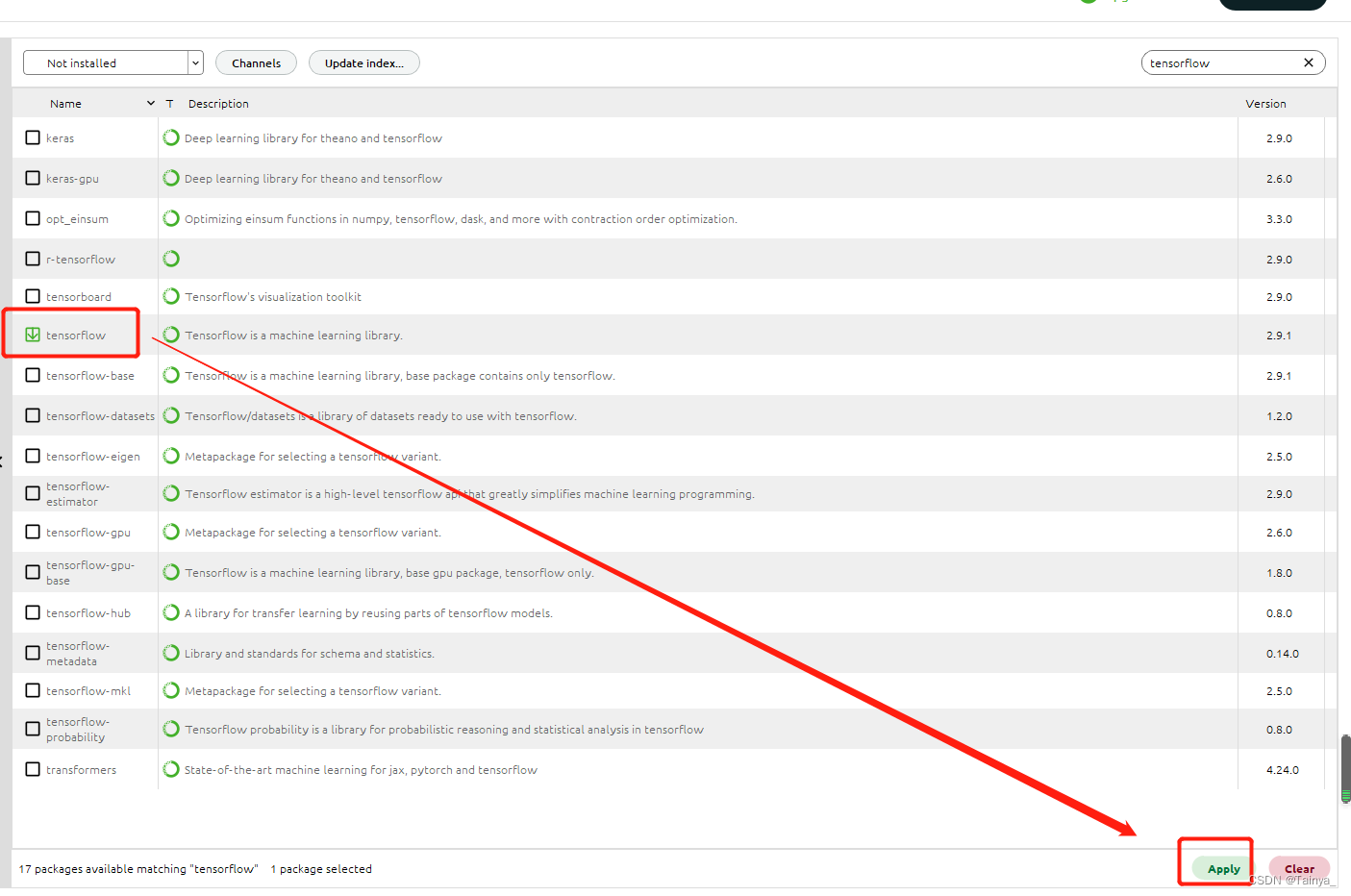
Task: Select the tensorflow-base checkbox
Action: [x=33, y=375]
